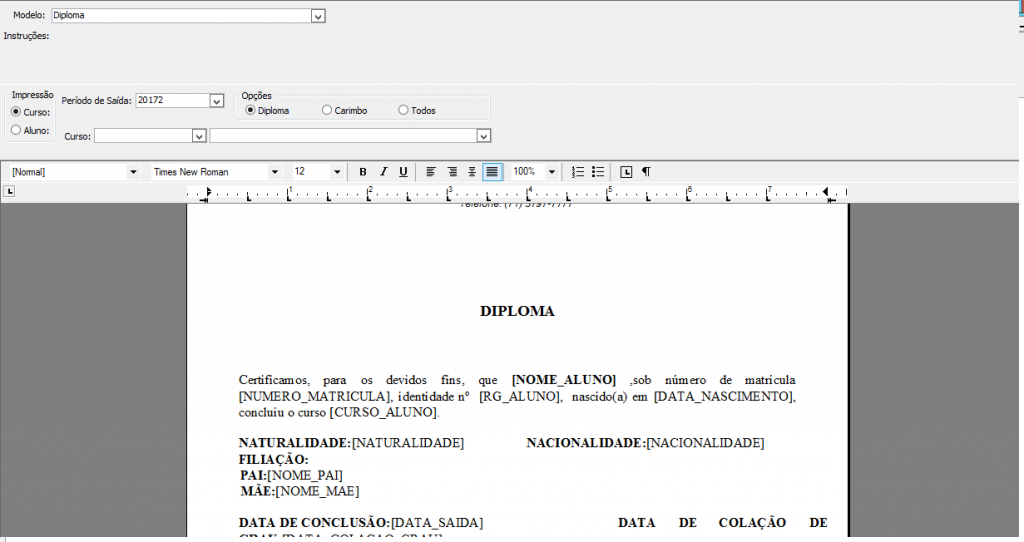Select the Curso radio button
The image size is (1024, 542).
pos(16,111)
